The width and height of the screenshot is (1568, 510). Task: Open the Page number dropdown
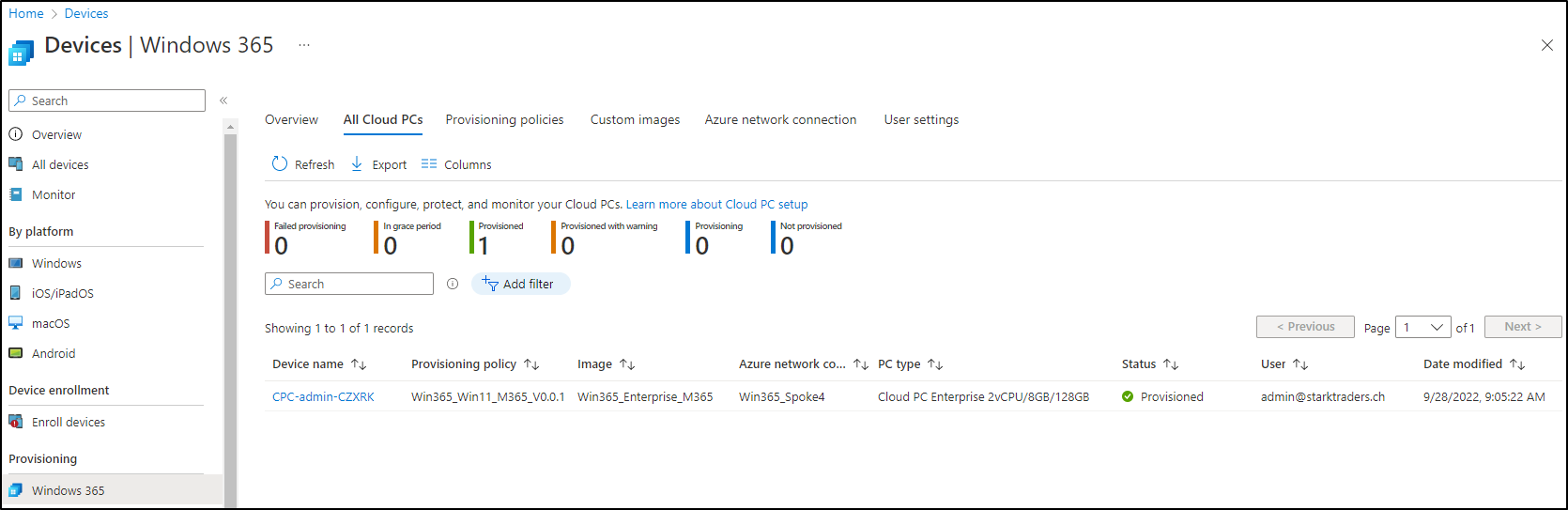[x=1423, y=327]
